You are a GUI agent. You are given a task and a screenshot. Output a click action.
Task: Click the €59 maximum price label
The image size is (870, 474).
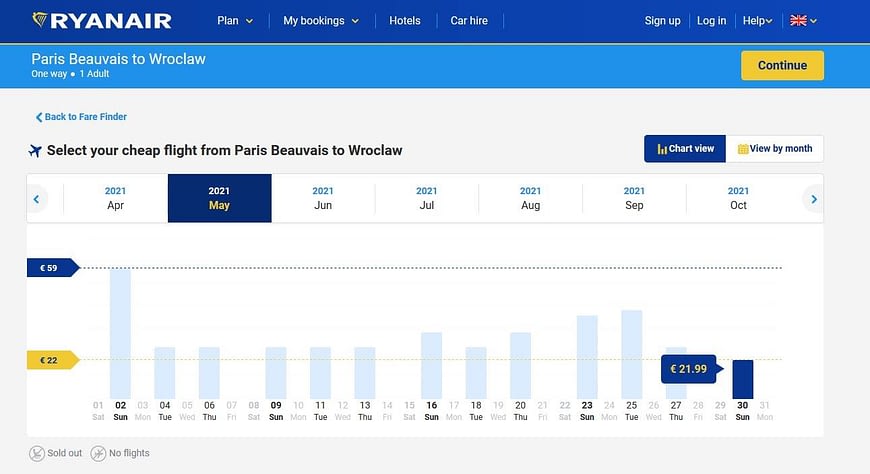[x=53, y=268]
